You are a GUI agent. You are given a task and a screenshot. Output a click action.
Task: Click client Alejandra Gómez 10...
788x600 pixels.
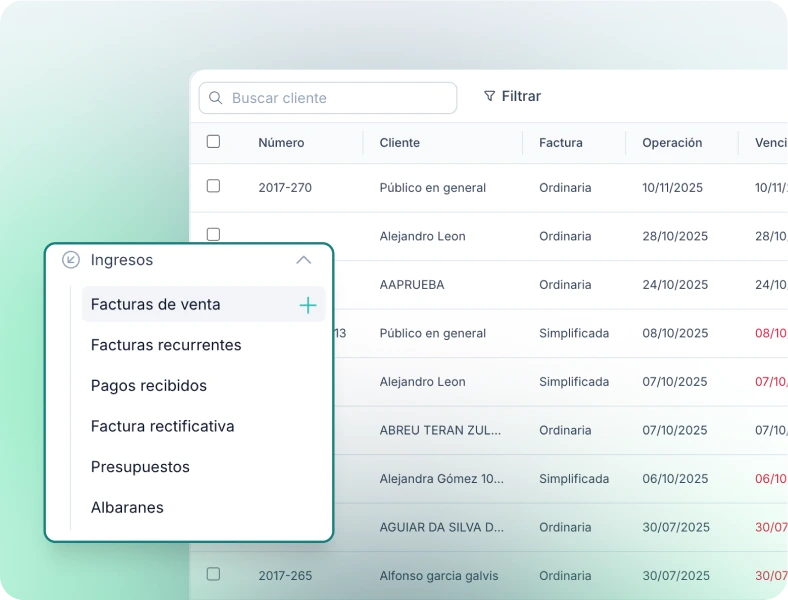[x=441, y=478]
